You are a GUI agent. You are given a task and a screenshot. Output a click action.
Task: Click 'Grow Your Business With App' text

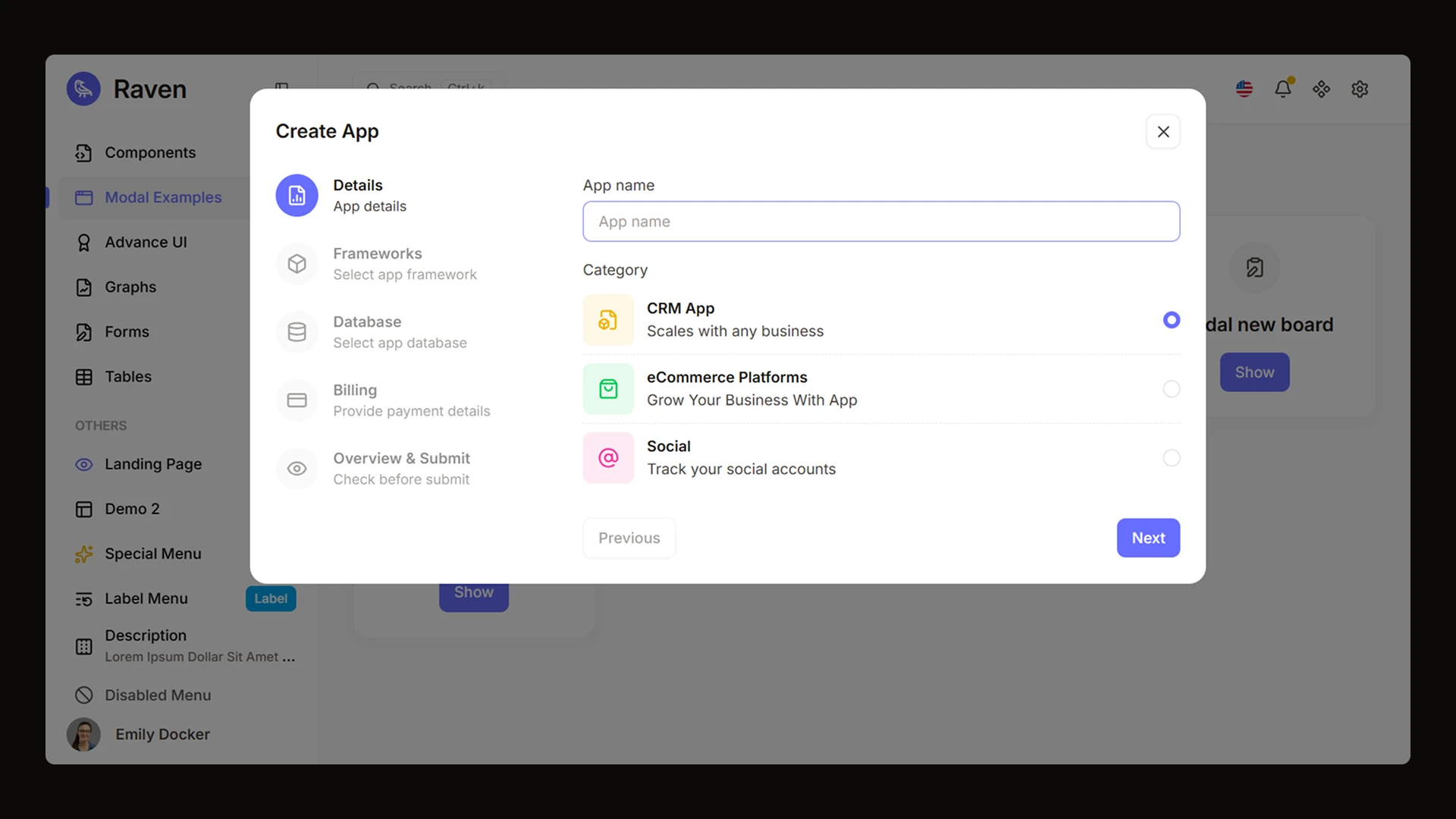pyautogui.click(x=752, y=400)
